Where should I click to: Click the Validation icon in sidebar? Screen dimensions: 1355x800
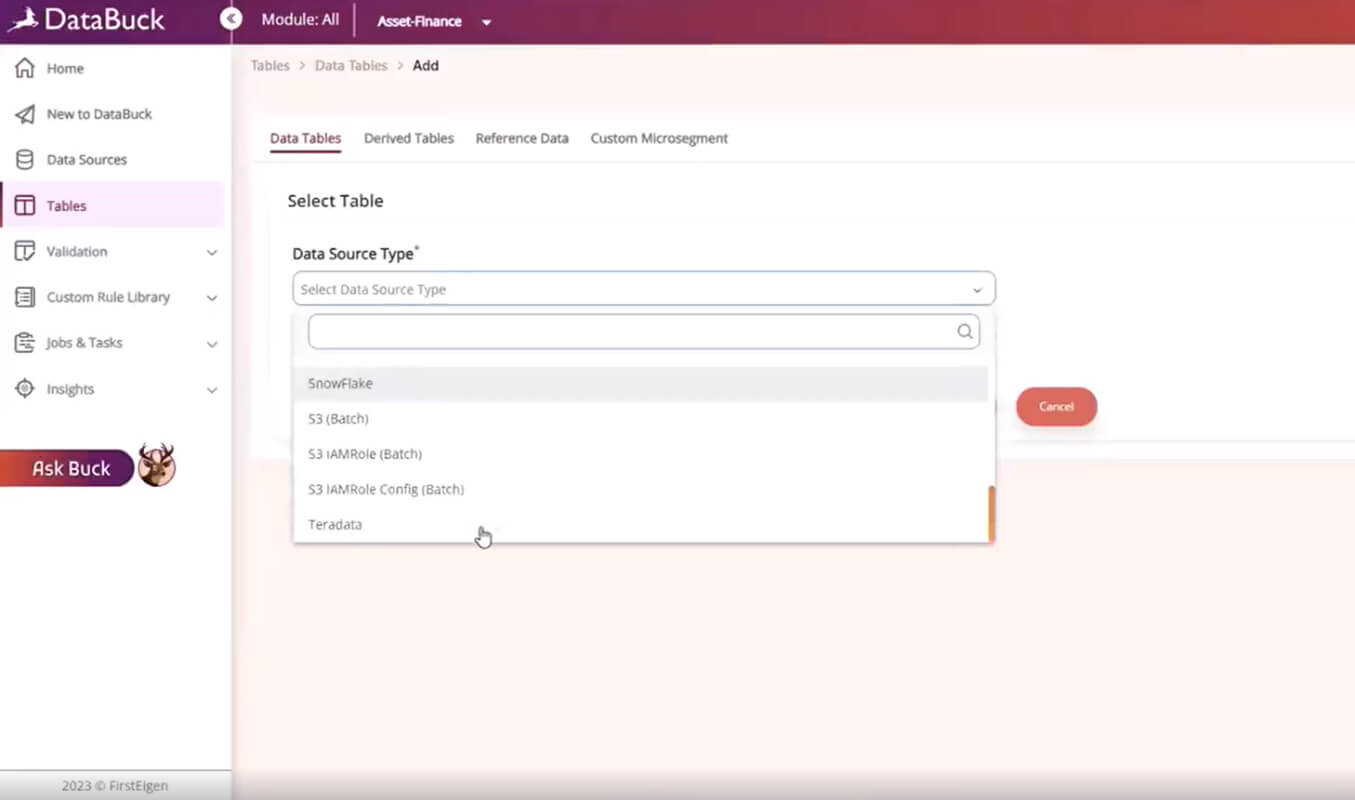(x=25, y=251)
